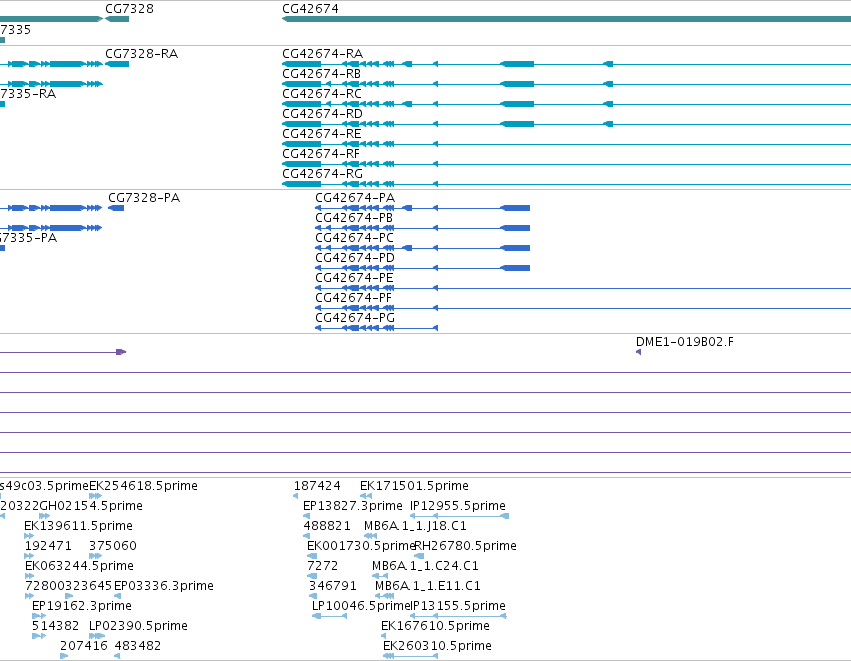Select the CG42674-PG protein label
851x661 pixels.
[355, 319]
